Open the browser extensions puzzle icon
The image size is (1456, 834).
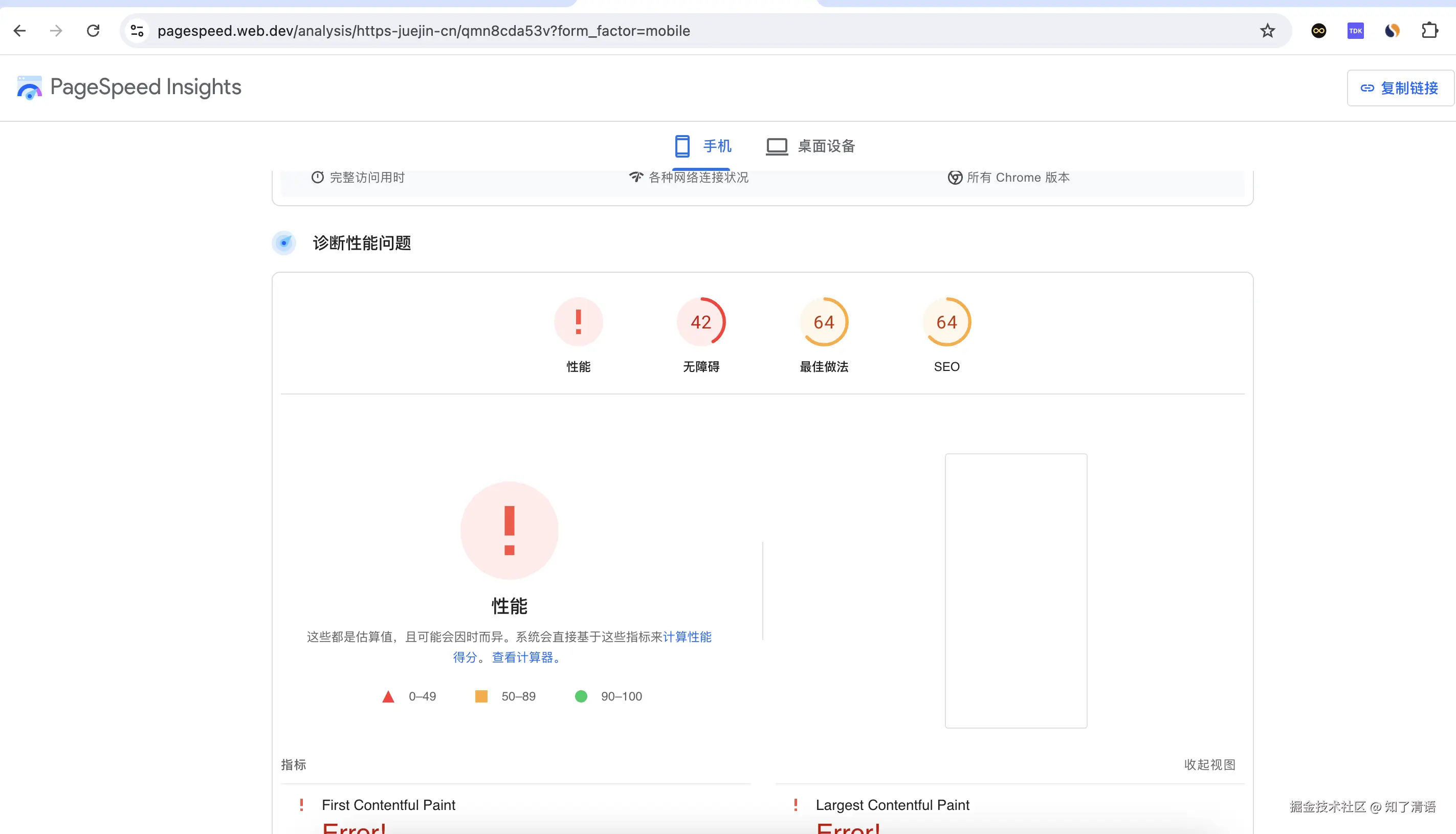coord(1430,31)
